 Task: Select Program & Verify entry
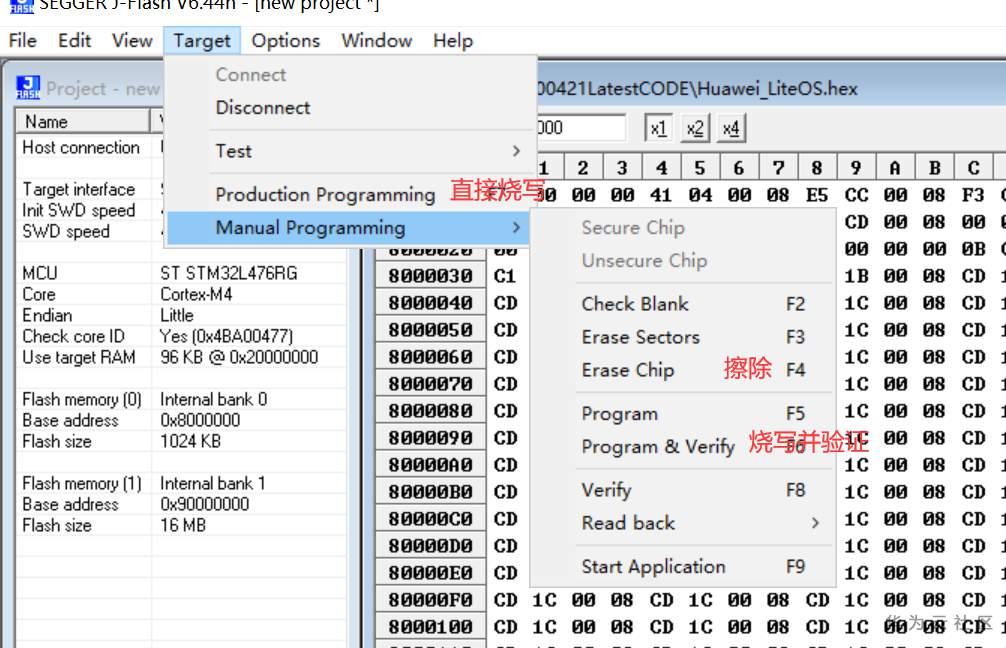[683, 447]
